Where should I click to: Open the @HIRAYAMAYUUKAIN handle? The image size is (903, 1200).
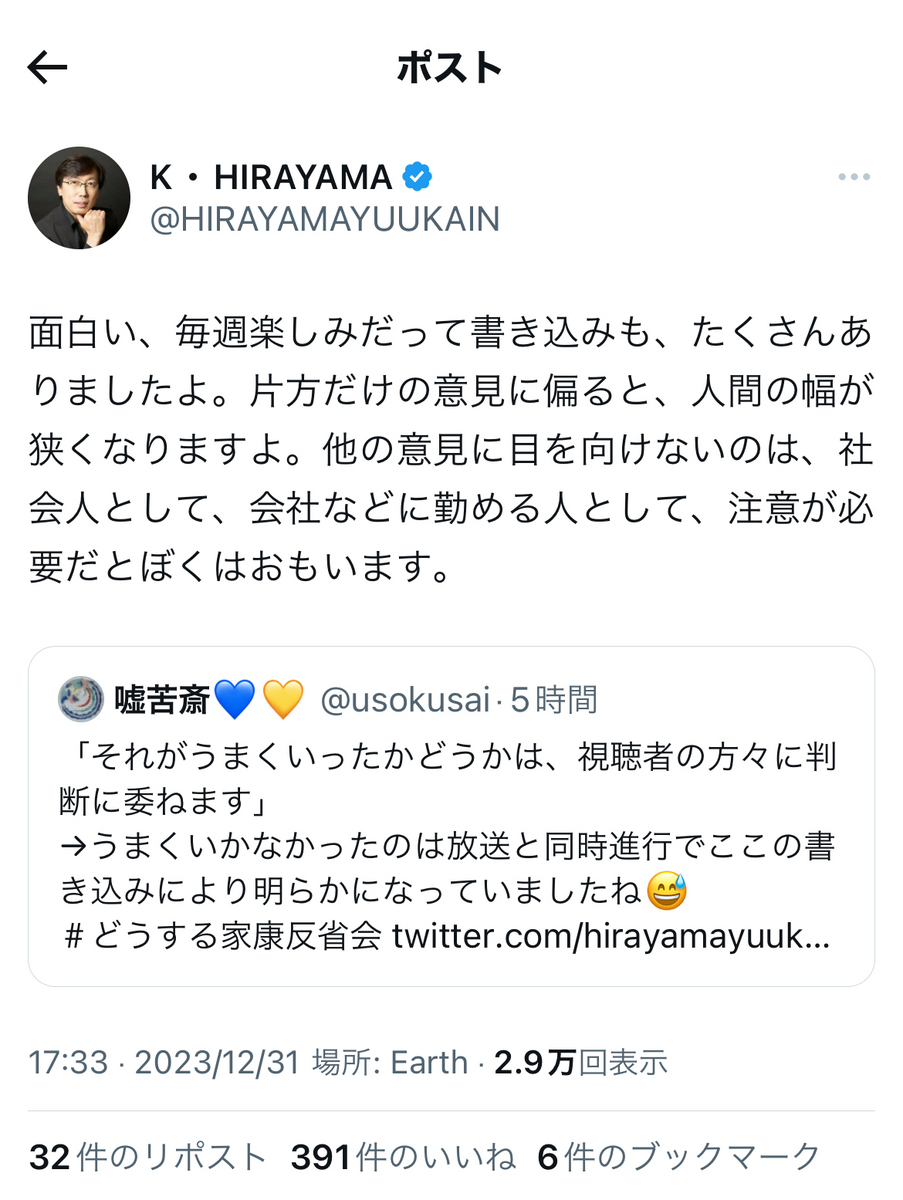tap(324, 219)
